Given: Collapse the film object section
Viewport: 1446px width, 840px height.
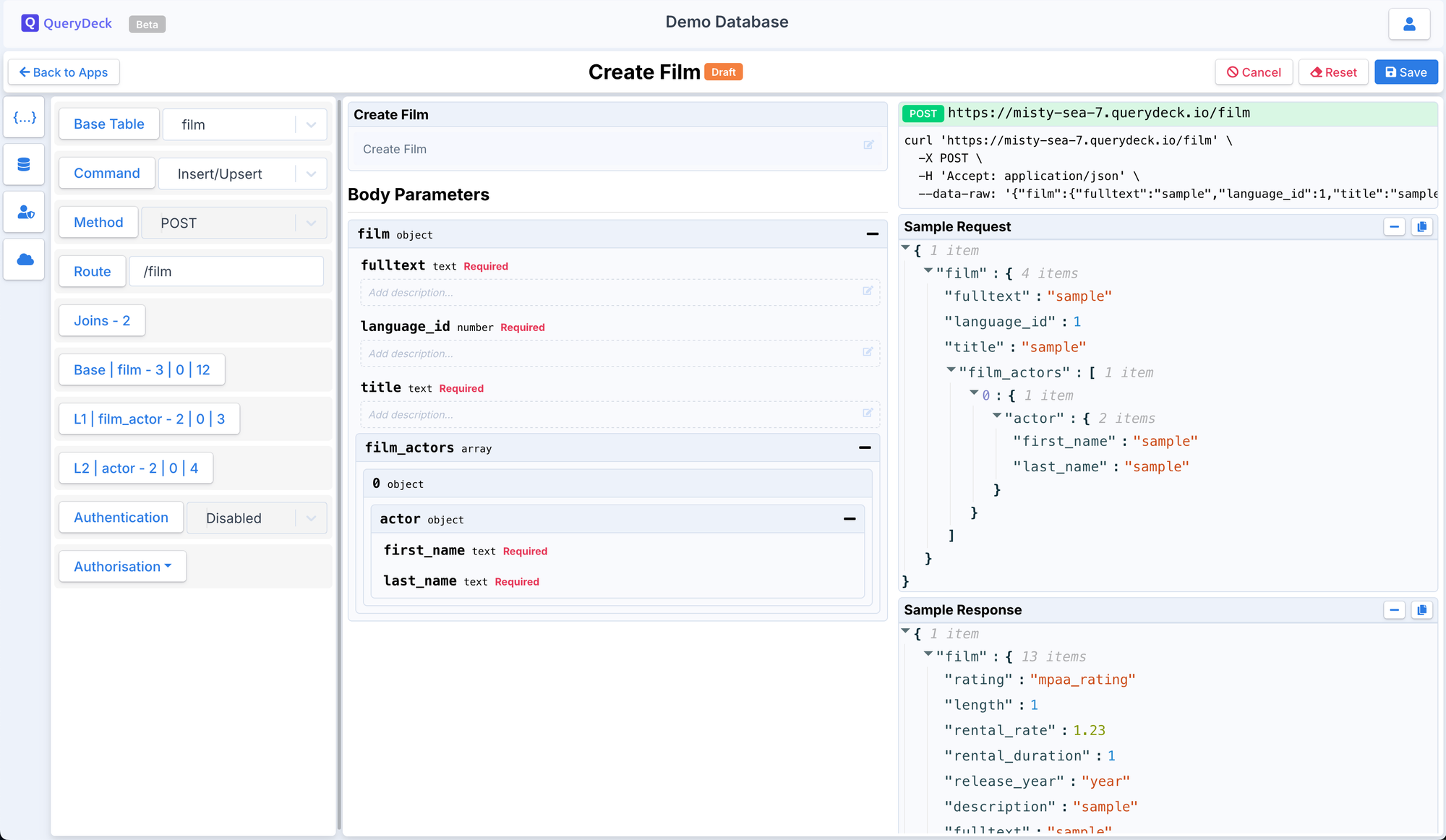Looking at the screenshot, I should (872, 234).
